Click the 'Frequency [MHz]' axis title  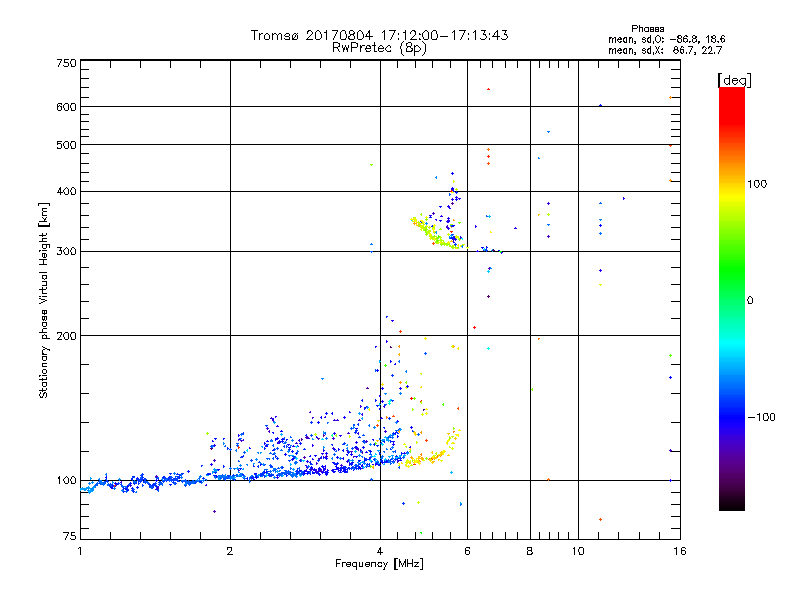click(x=379, y=564)
